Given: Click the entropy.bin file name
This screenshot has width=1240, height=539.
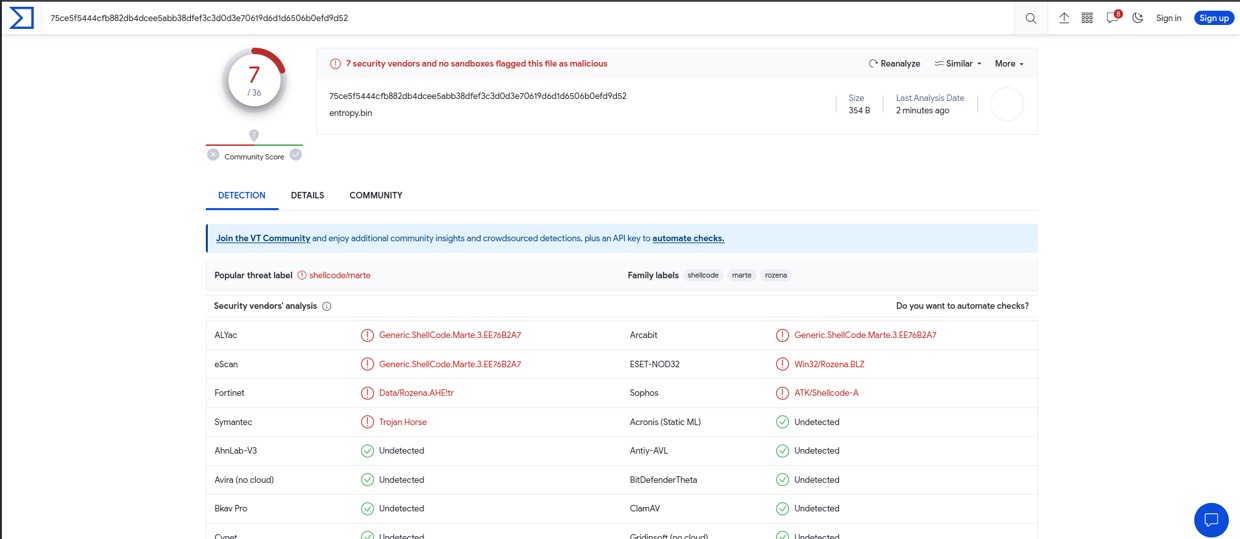Looking at the screenshot, I should (x=350, y=113).
